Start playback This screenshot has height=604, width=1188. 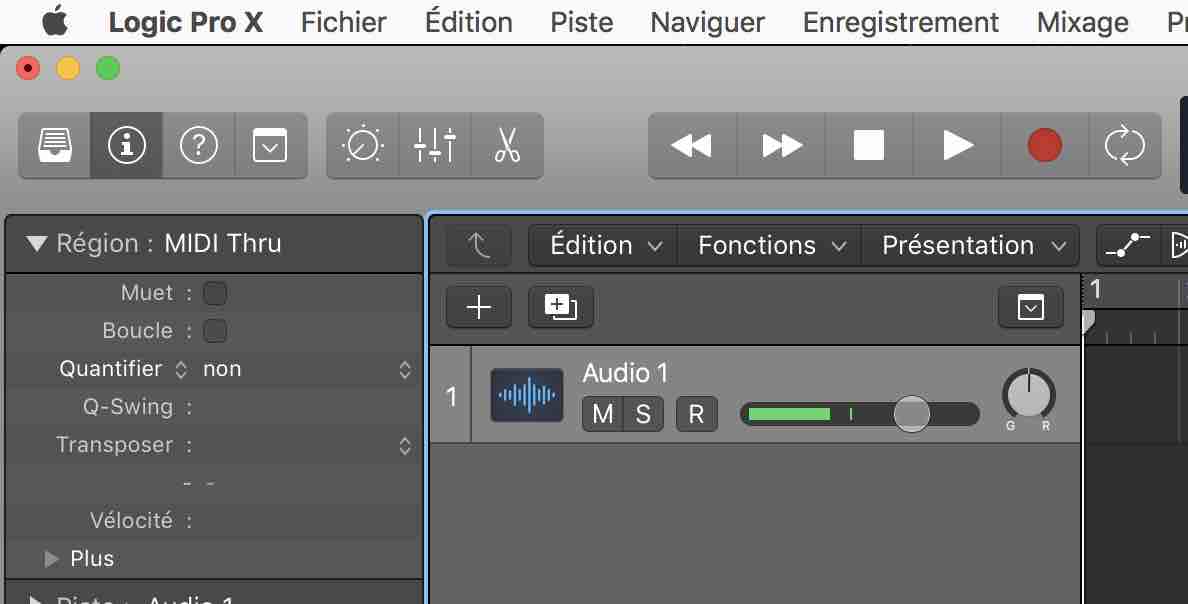click(x=958, y=146)
